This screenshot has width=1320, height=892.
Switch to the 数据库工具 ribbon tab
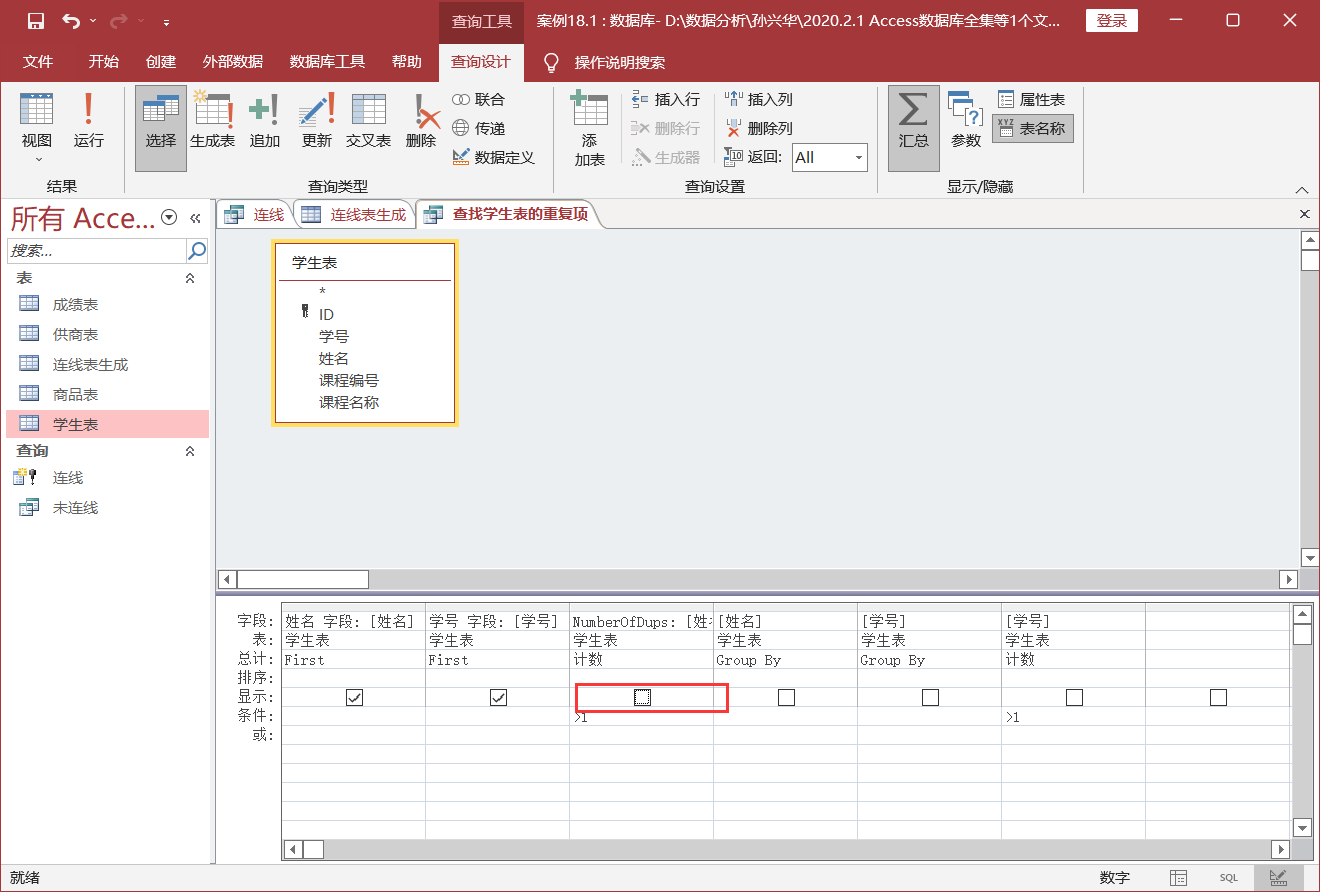327,61
